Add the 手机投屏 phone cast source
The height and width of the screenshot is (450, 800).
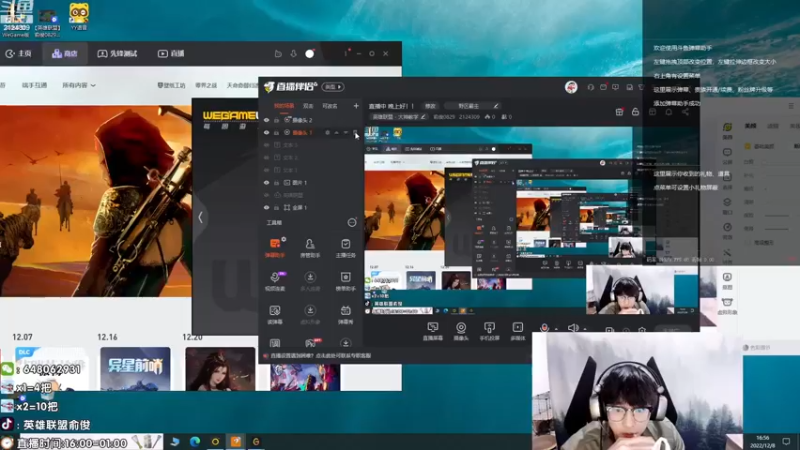pos(489,331)
